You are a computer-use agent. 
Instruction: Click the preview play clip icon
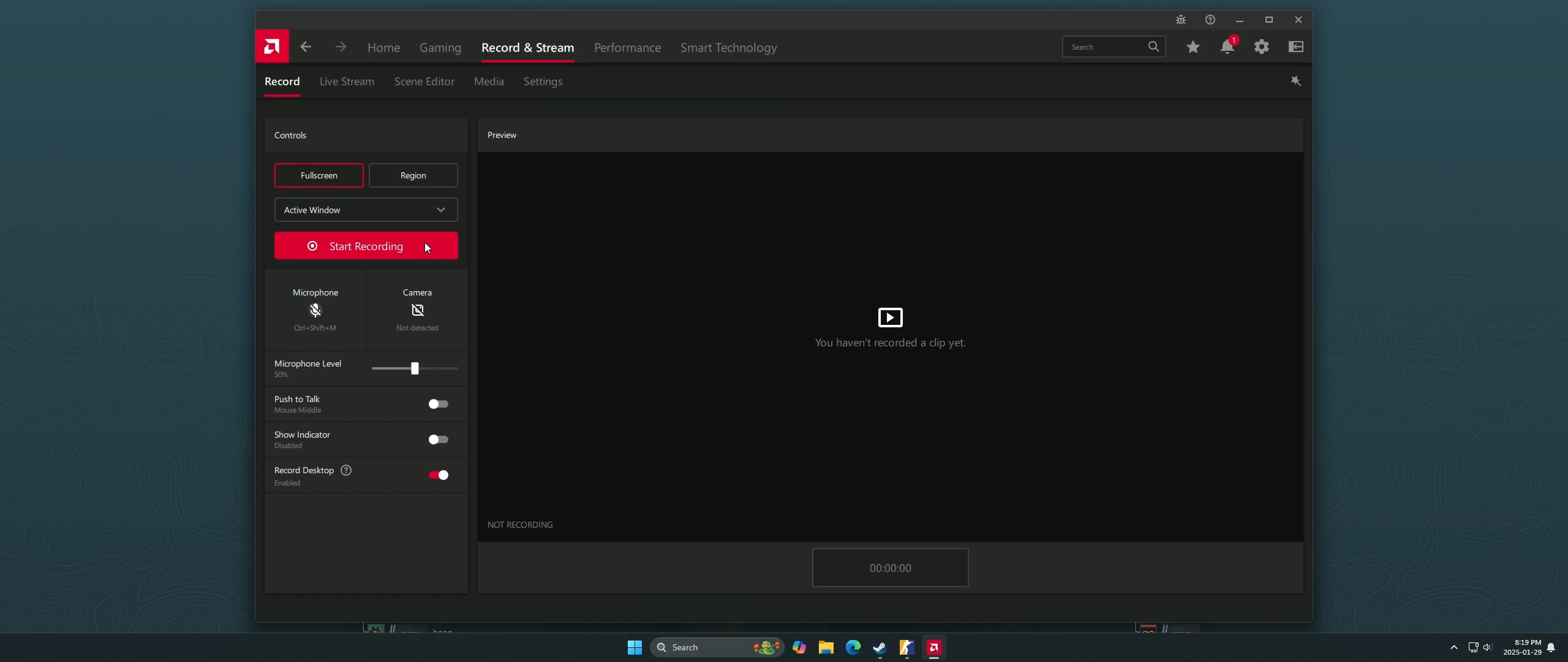[x=890, y=317]
